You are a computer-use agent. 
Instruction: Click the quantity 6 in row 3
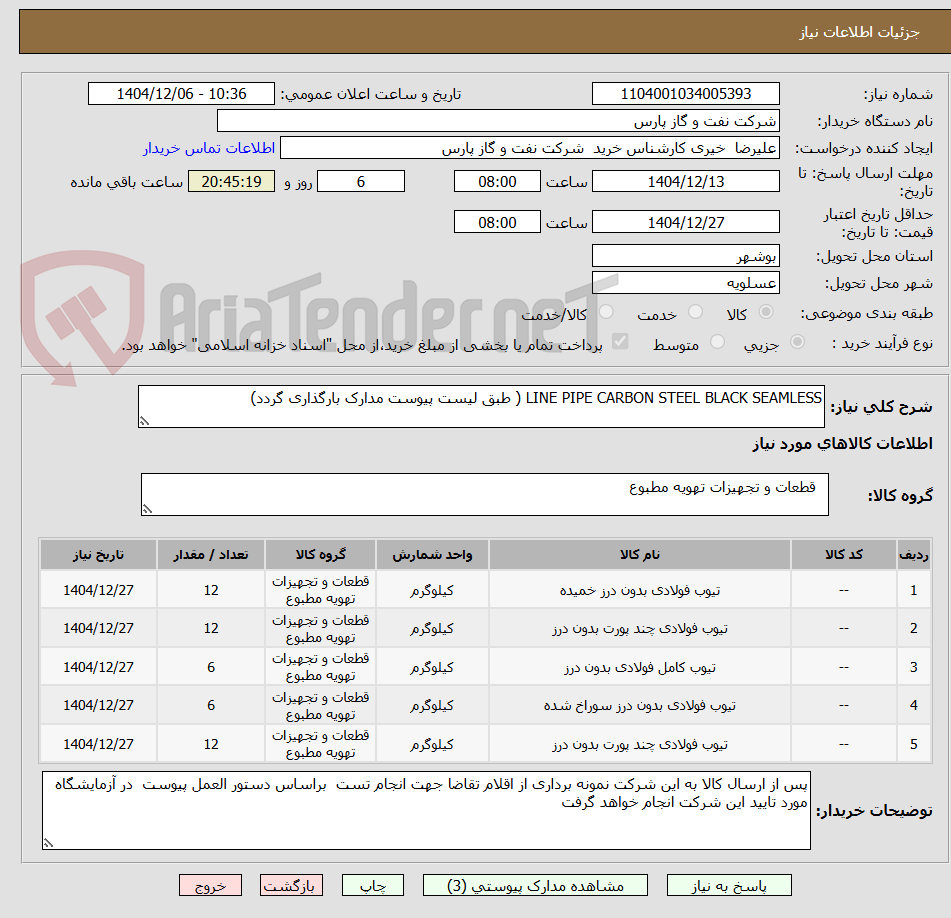210,667
